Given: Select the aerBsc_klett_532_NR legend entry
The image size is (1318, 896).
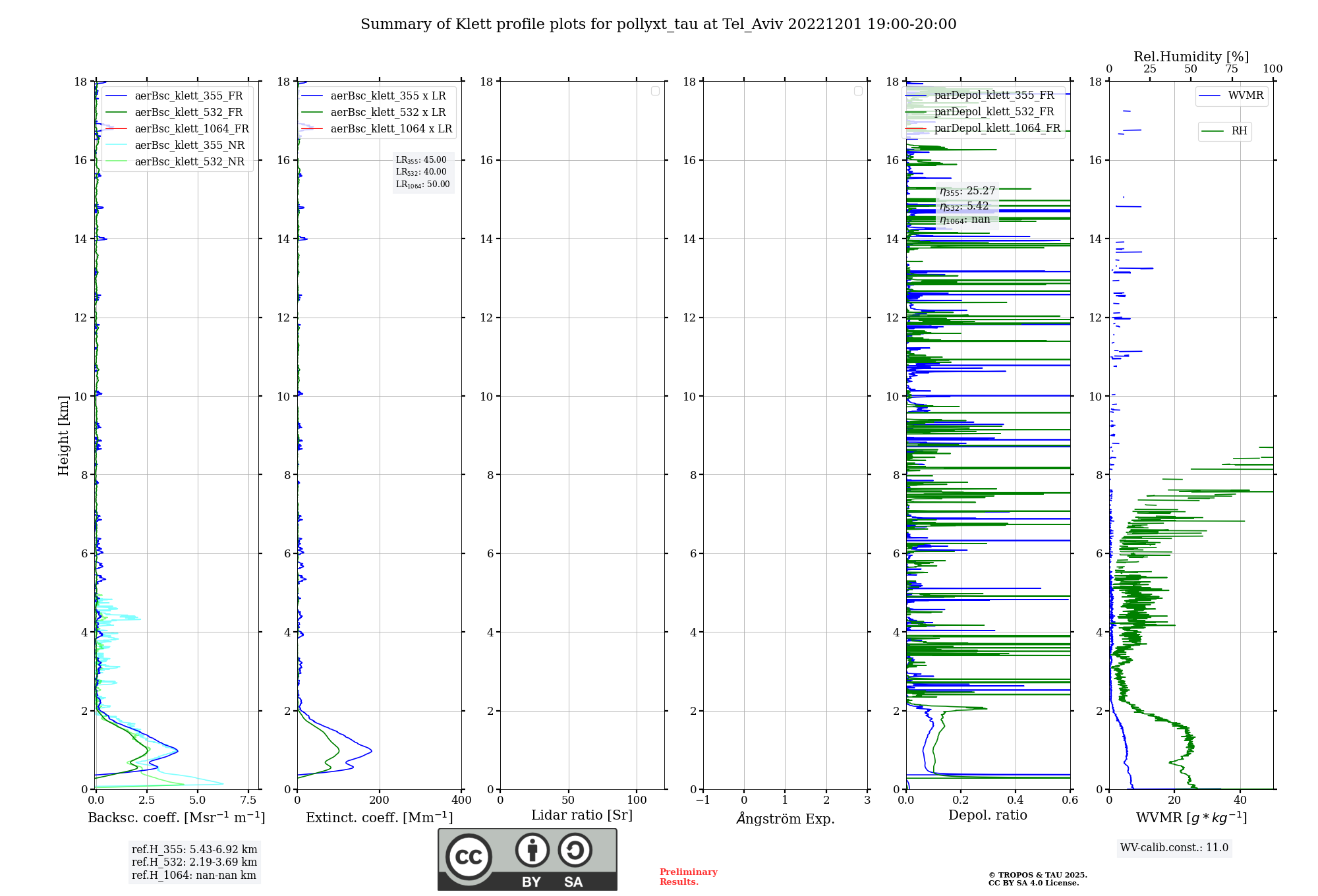Looking at the screenshot, I should (176, 161).
